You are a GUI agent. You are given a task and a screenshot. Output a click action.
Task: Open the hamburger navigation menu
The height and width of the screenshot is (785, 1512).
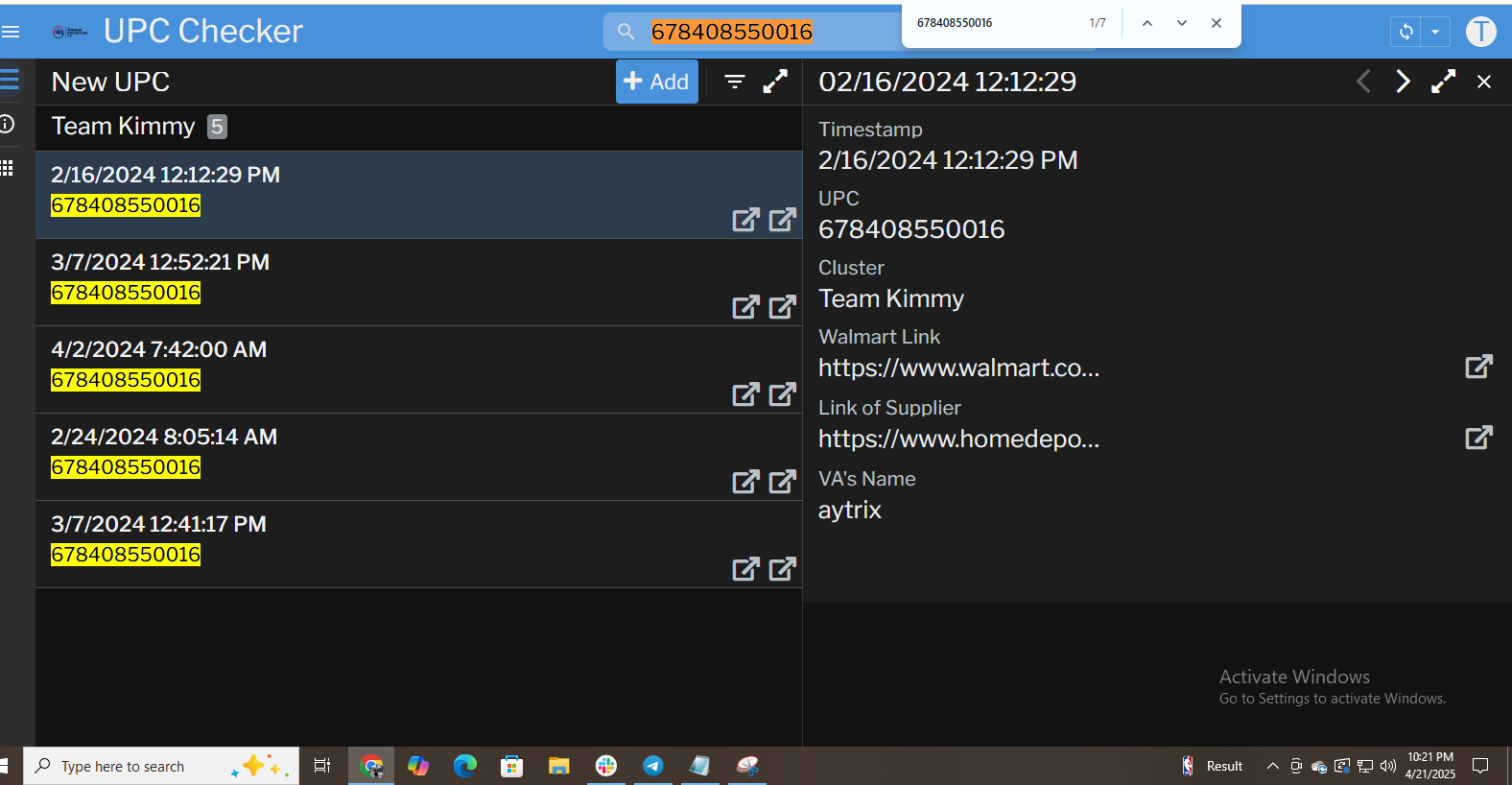12,32
